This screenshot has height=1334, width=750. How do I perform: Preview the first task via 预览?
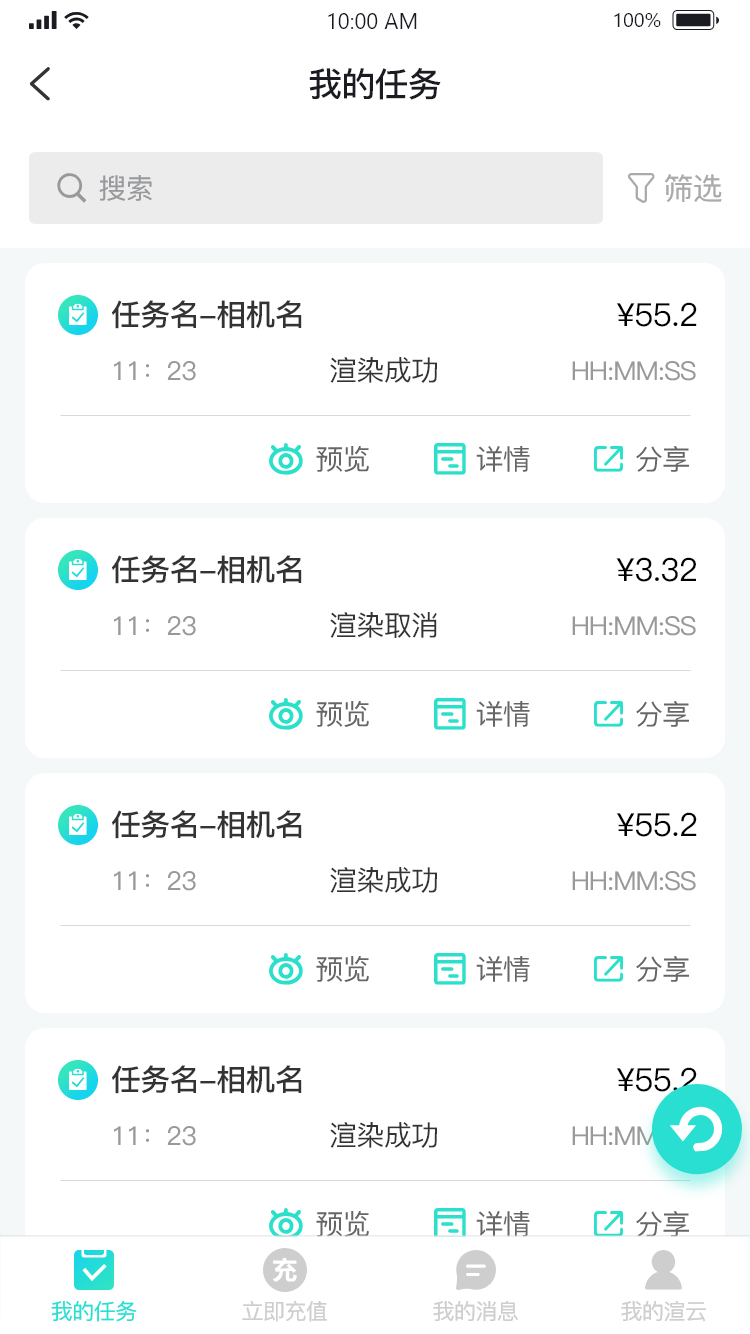coord(320,459)
